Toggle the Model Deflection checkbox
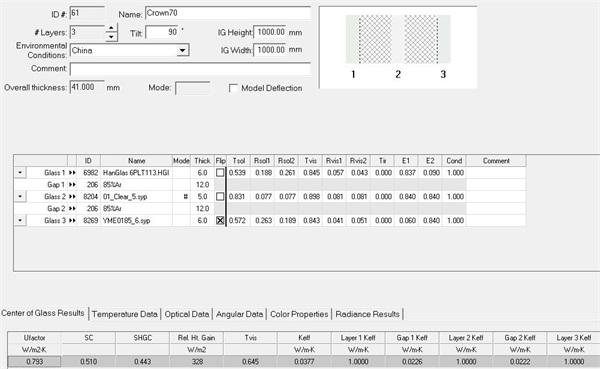This screenshot has width=600, height=369. (233, 88)
